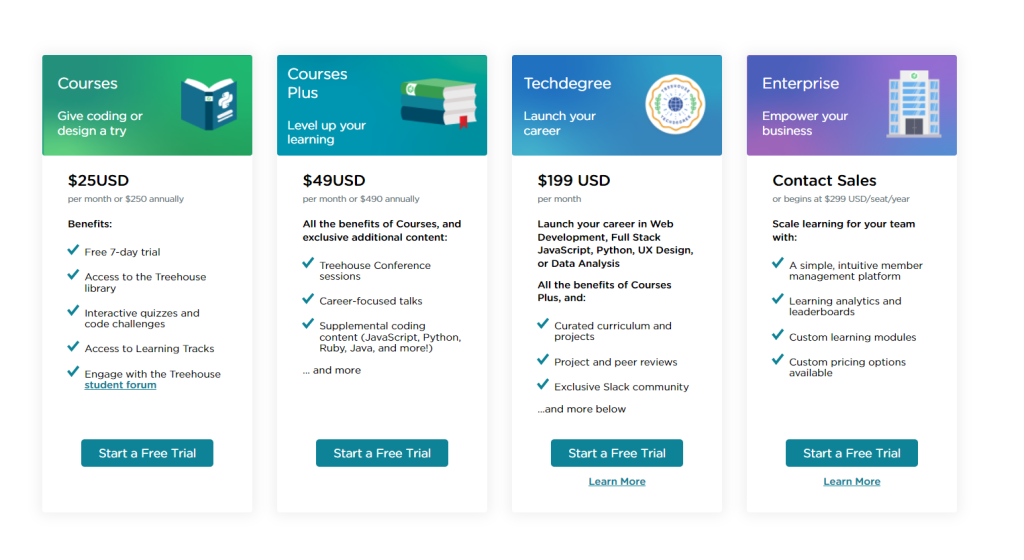
Task: Select the purple Enterprise header banner
Action: click(852, 105)
